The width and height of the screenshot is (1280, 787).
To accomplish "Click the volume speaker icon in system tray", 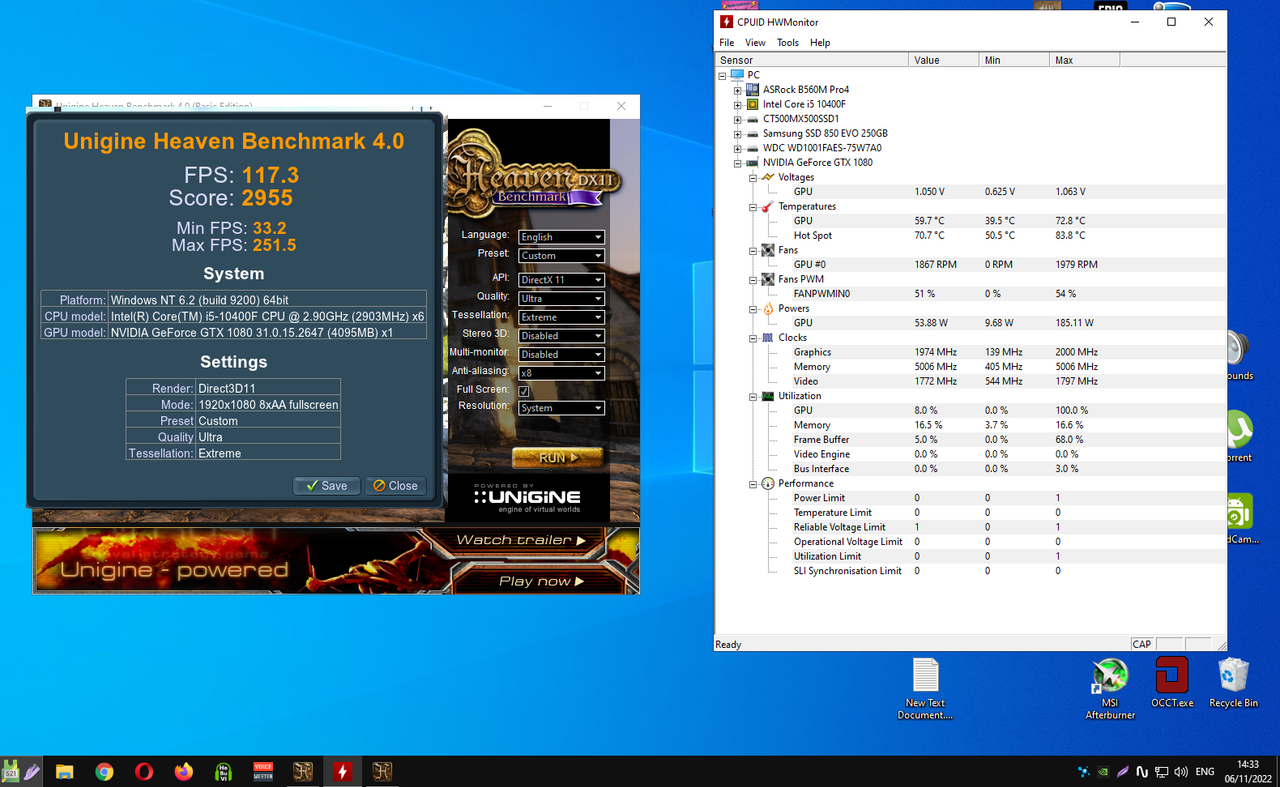I will pyautogui.click(x=1181, y=771).
